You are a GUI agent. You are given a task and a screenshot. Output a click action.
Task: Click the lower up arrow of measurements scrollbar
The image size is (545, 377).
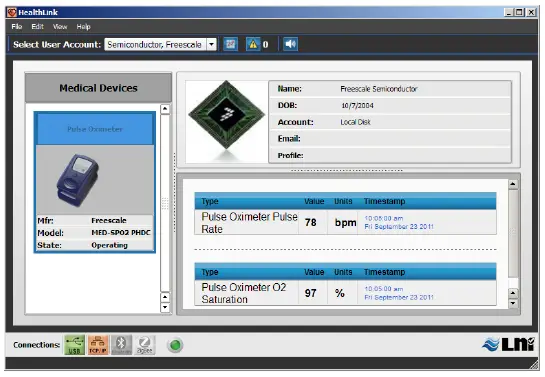click(513, 293)
